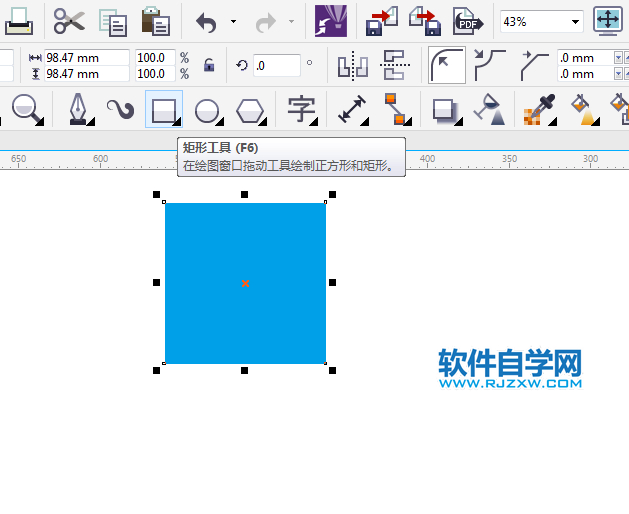Select the Drop Shadow tool

click(446, 111)
